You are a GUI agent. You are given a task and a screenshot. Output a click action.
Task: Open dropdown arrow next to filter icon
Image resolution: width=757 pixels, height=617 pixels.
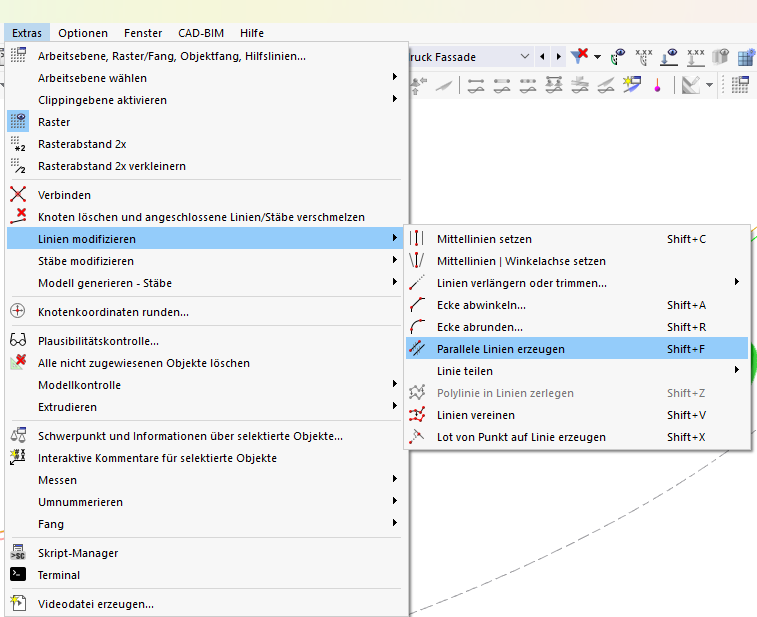coord(597,57)
